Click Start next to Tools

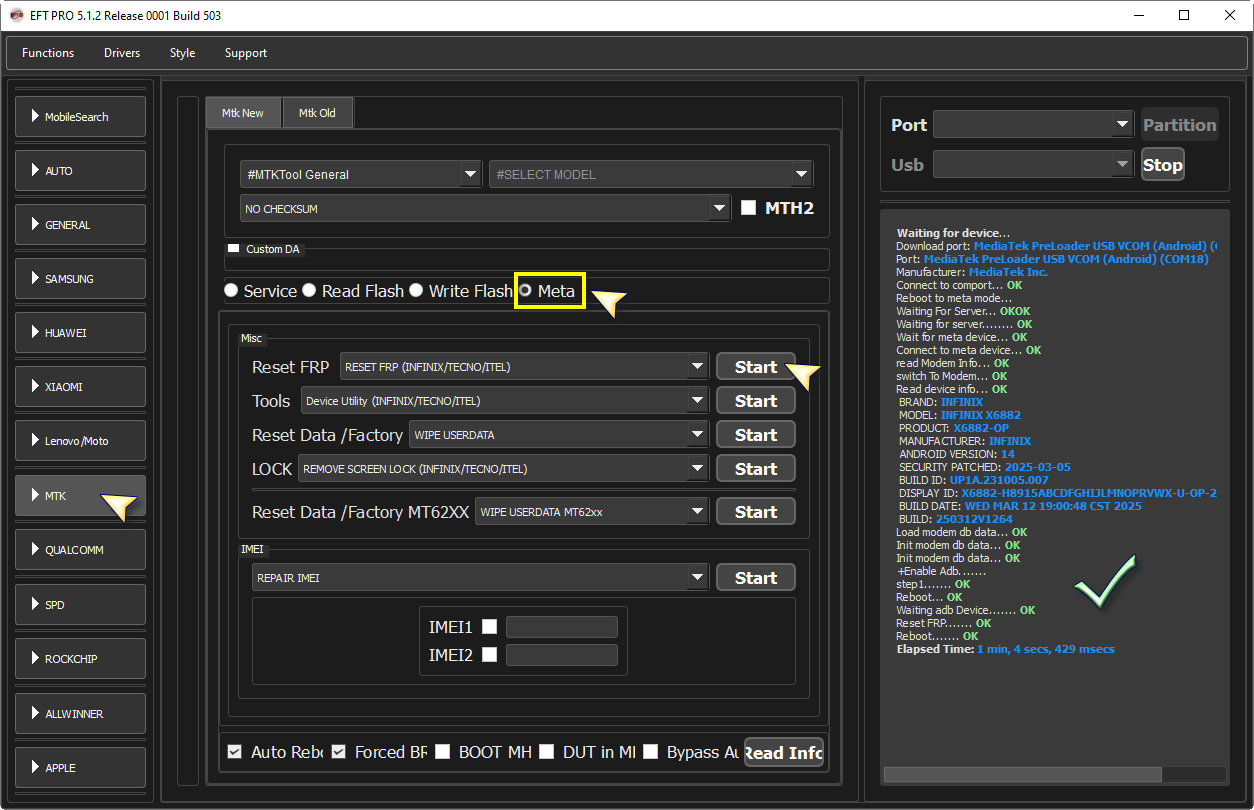point(756,401)
